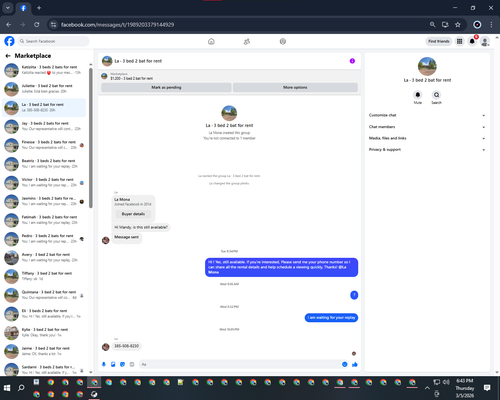Click Find friends button

(x=439, y=41)
